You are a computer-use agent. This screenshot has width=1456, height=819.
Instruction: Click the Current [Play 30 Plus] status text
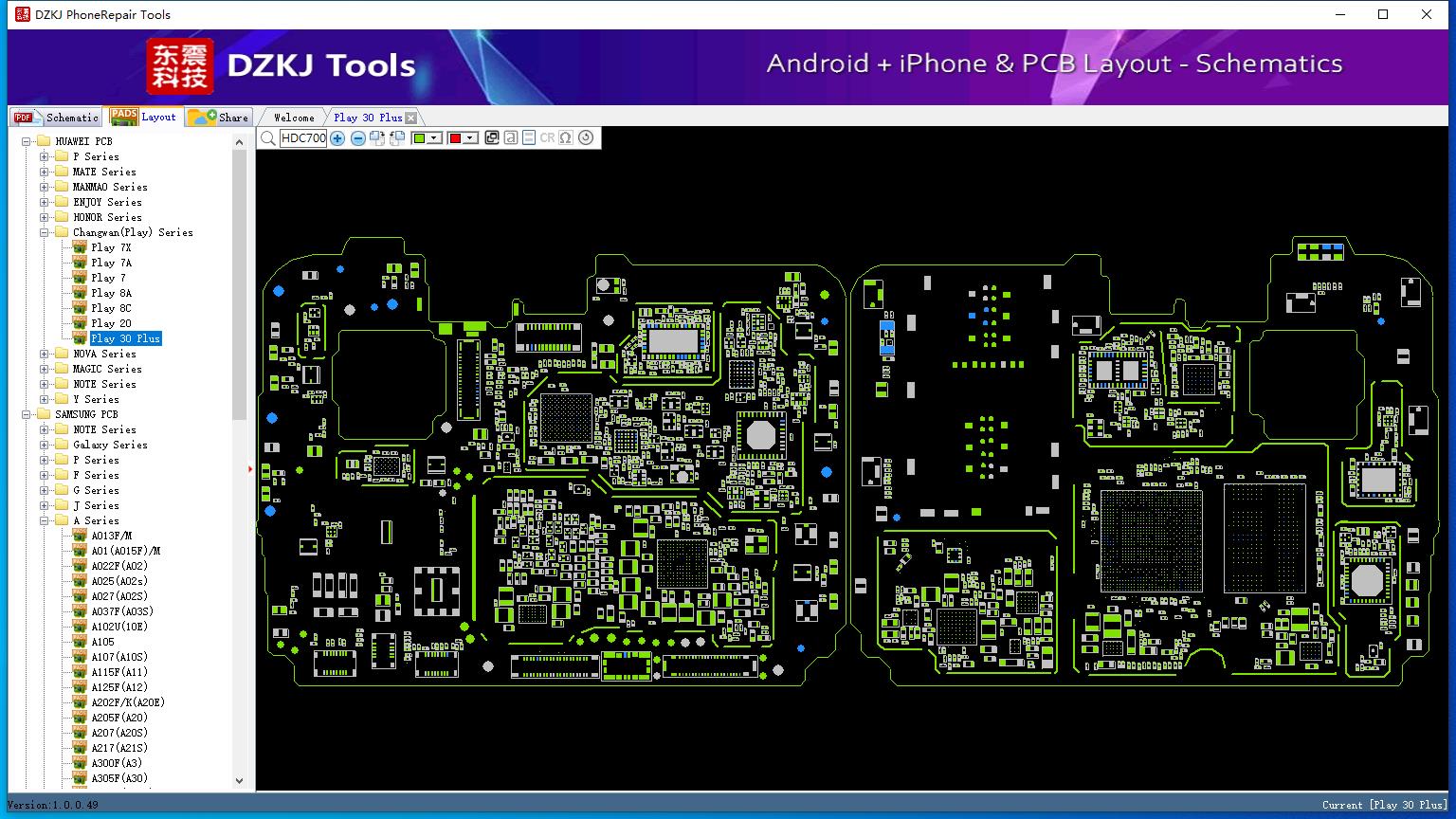1385,805
